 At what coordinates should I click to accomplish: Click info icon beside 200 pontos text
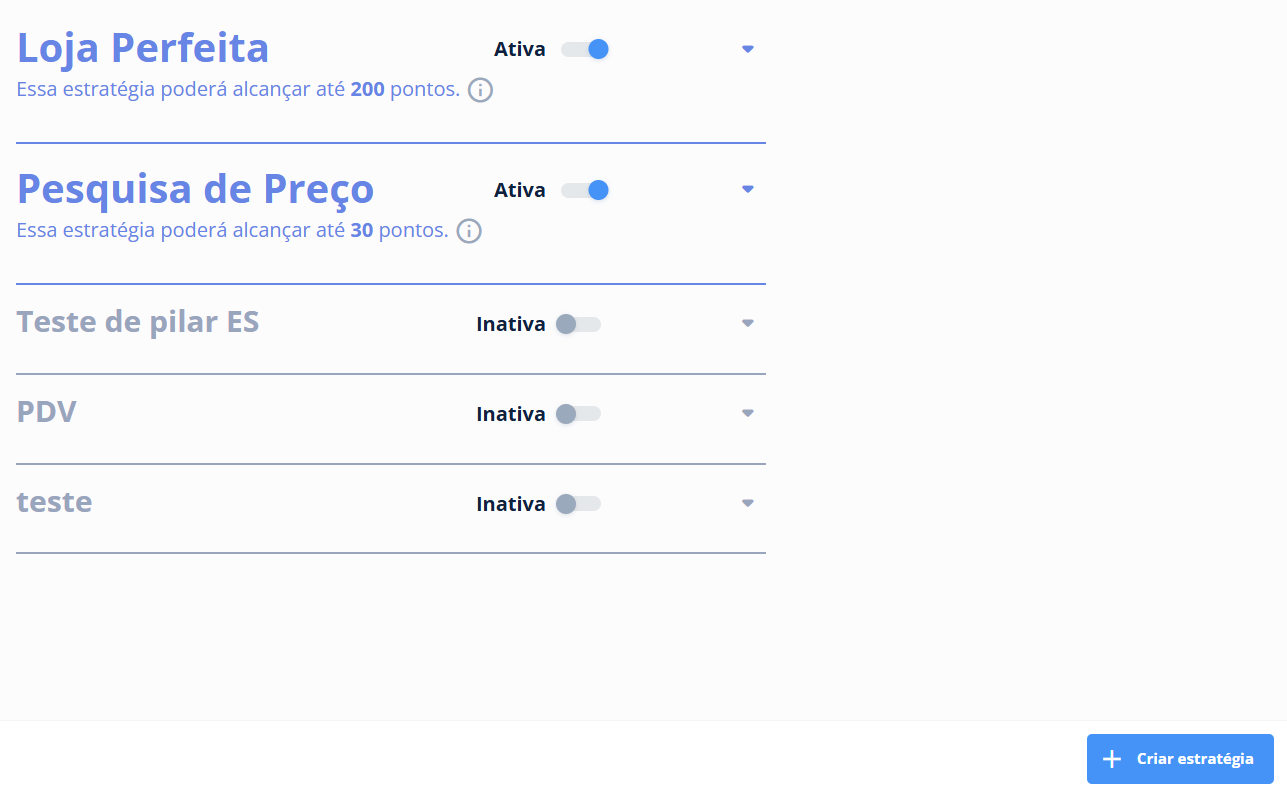coord(481,90)
